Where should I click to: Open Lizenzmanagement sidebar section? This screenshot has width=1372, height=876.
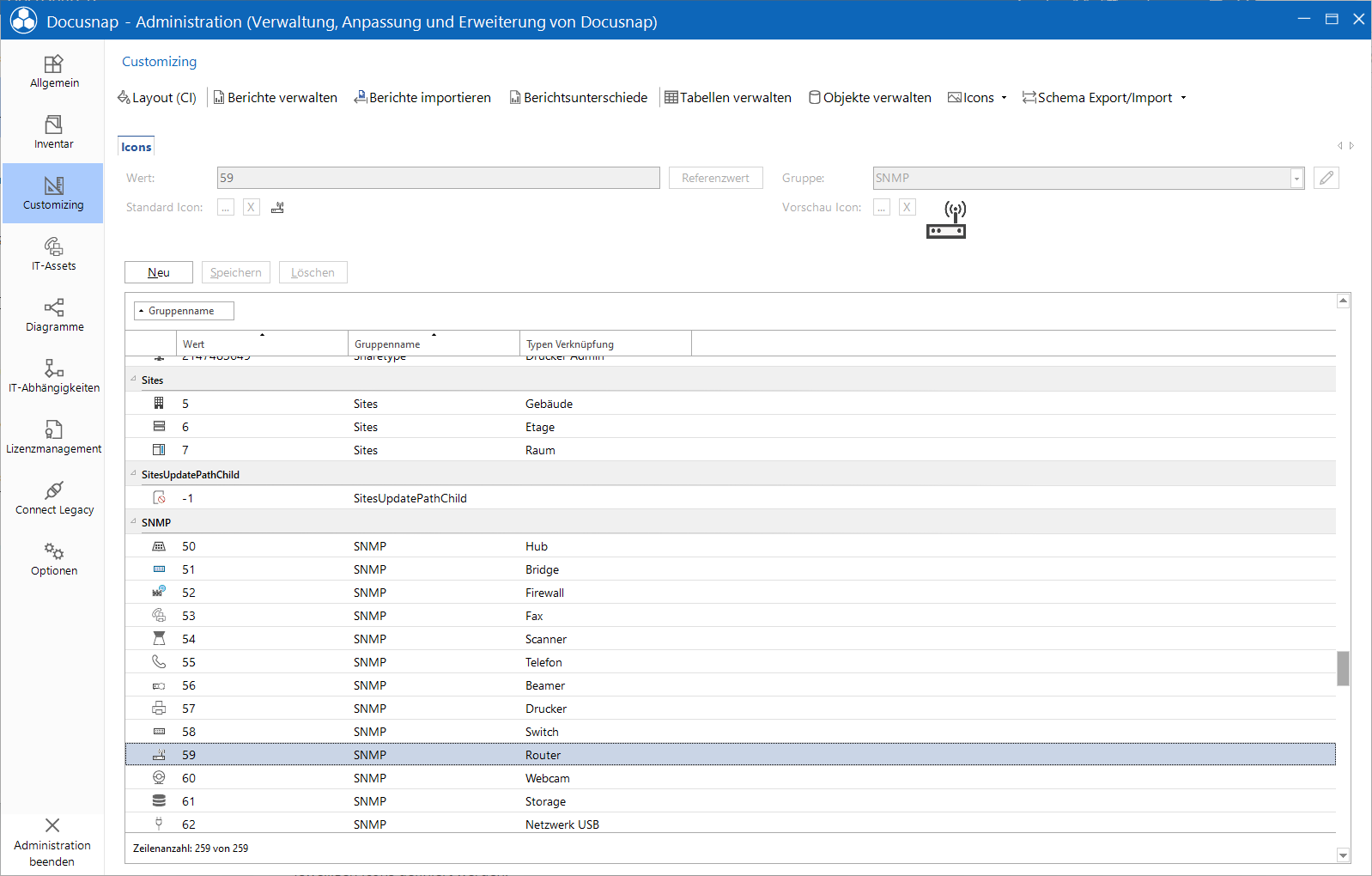tap(53, 437)
